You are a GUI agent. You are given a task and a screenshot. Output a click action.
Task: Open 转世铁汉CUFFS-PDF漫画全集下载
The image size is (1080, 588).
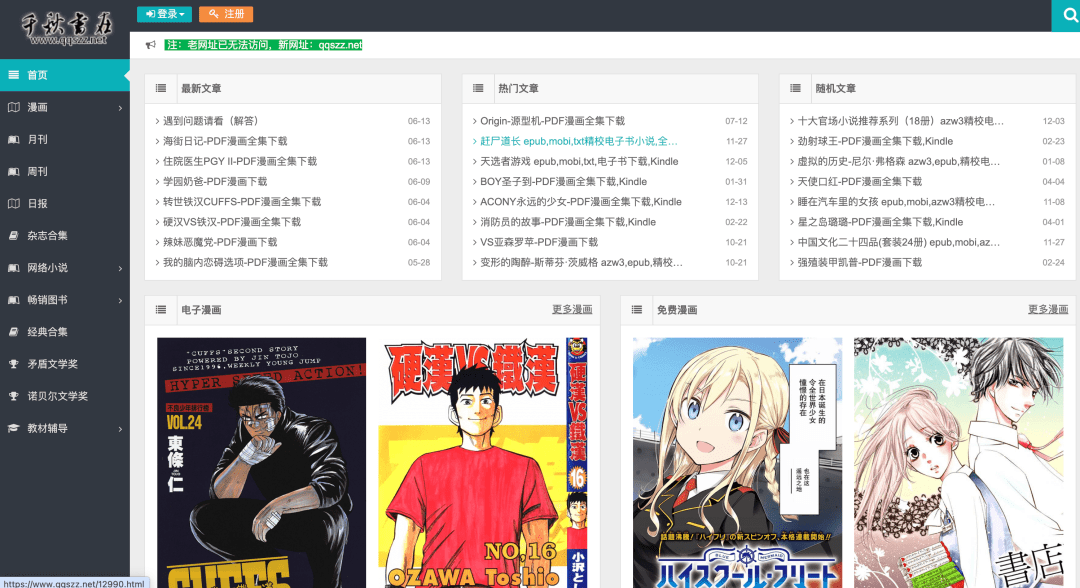click(242, 202)
